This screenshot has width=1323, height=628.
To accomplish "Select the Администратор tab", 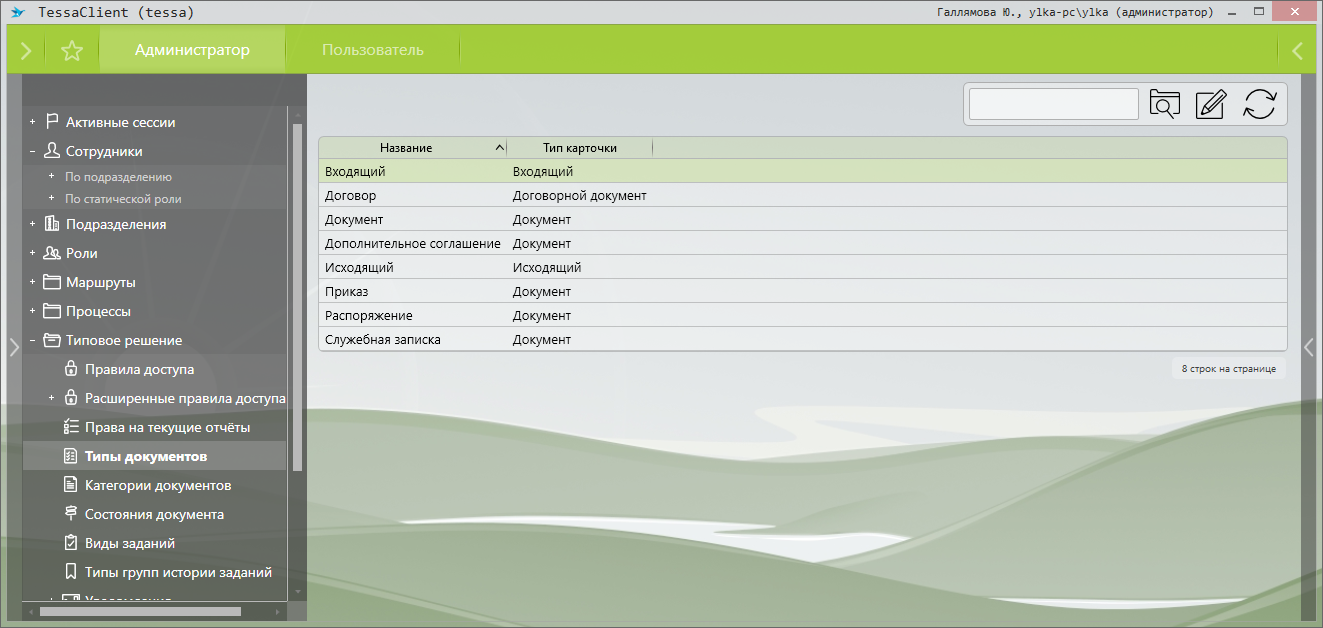I will pos(192,50).
